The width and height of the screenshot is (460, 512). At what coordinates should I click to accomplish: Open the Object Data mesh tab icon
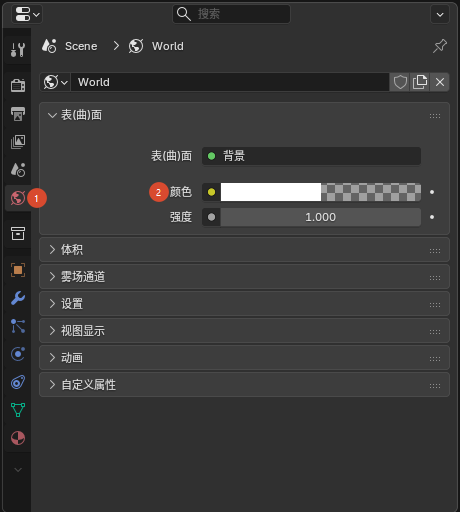18,410
